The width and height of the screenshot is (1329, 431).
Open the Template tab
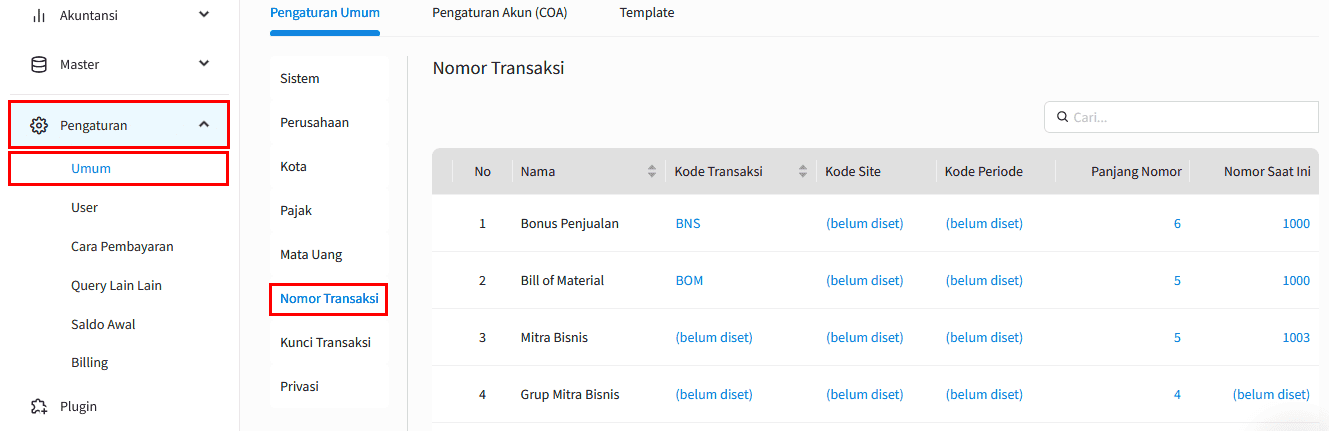pyautogui.click(x=647, y=13)
